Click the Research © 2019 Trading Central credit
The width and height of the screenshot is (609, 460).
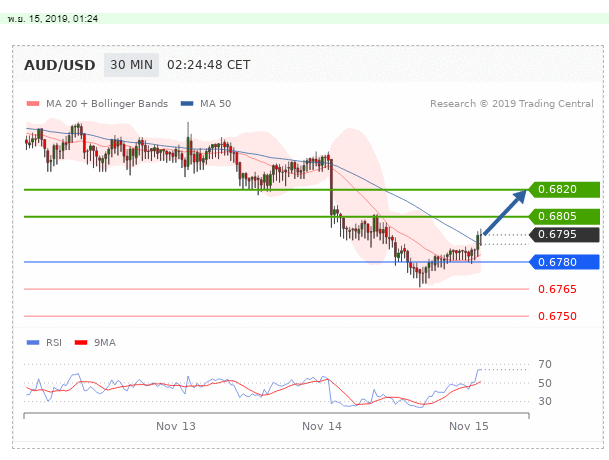(x=512, y=104)
